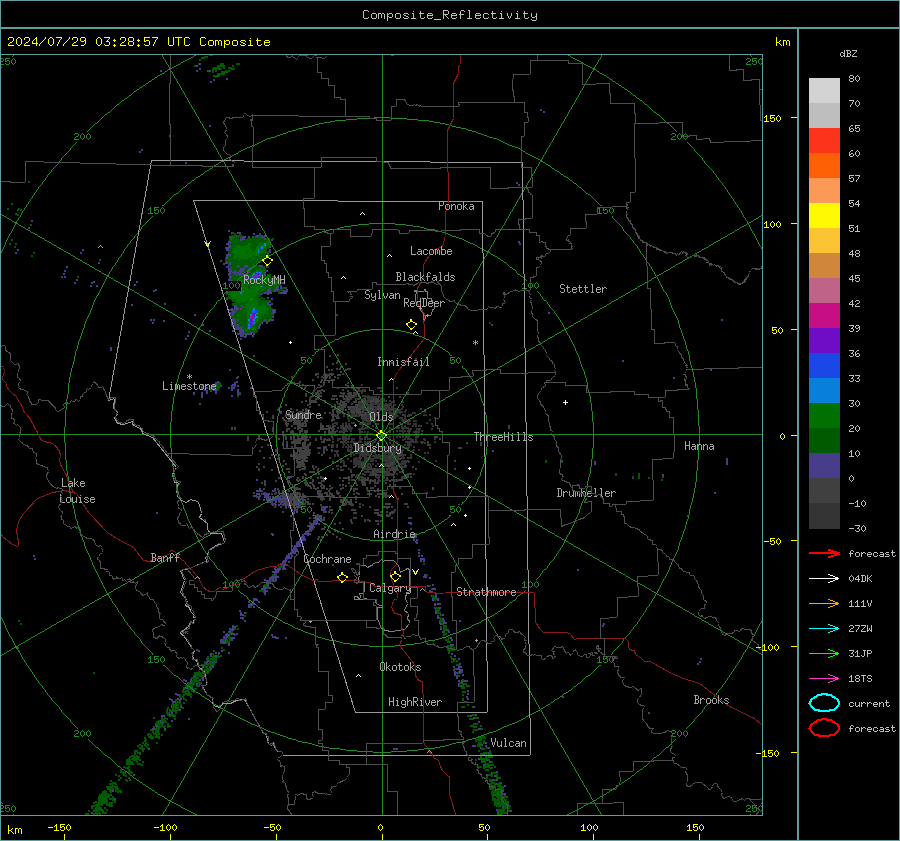Click the yellow diamond marker beside RockyMH
This screenshot has height=841, width=900.
tap(267, 261)
